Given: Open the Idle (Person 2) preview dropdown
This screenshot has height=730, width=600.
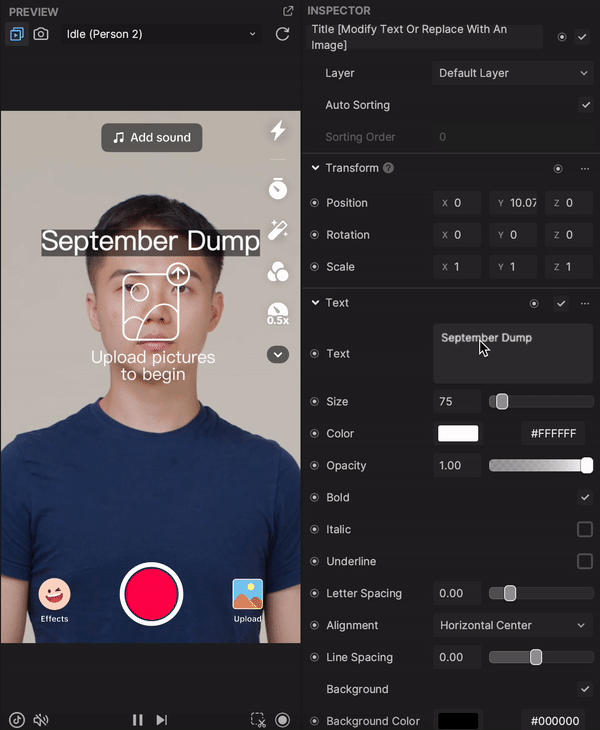Looking at the screenshot, I should [x=161, y=34].
